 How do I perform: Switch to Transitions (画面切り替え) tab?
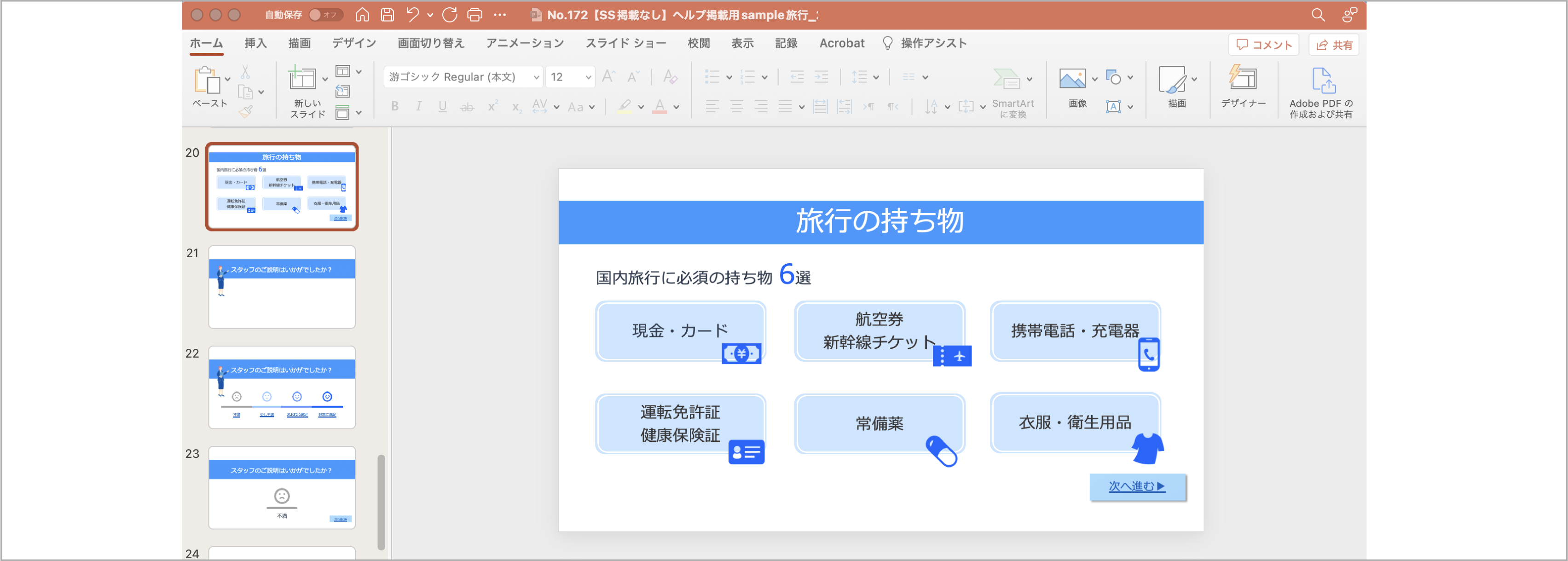pos(431,43)
